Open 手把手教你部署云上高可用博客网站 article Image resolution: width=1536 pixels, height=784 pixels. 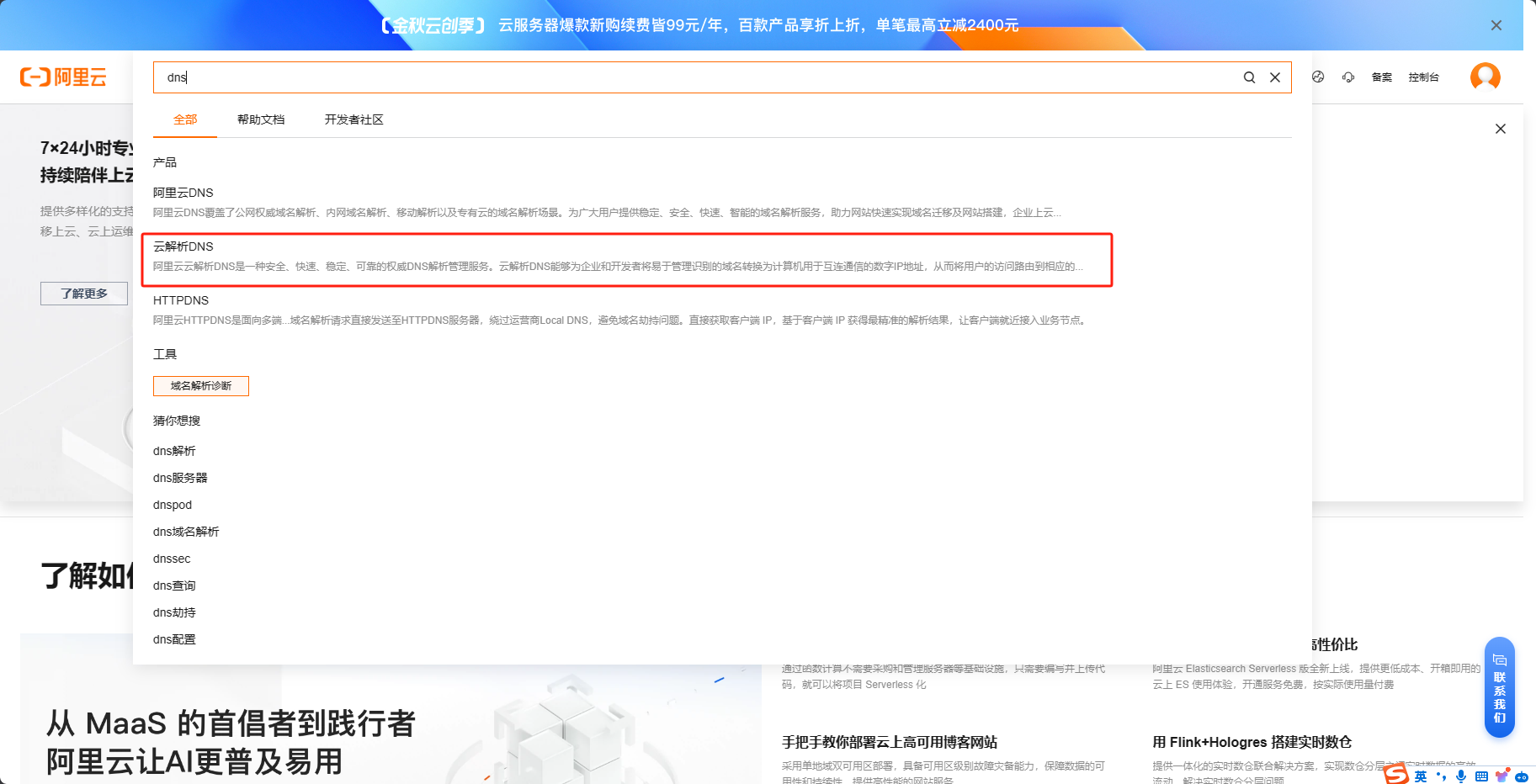click(890, 742)
